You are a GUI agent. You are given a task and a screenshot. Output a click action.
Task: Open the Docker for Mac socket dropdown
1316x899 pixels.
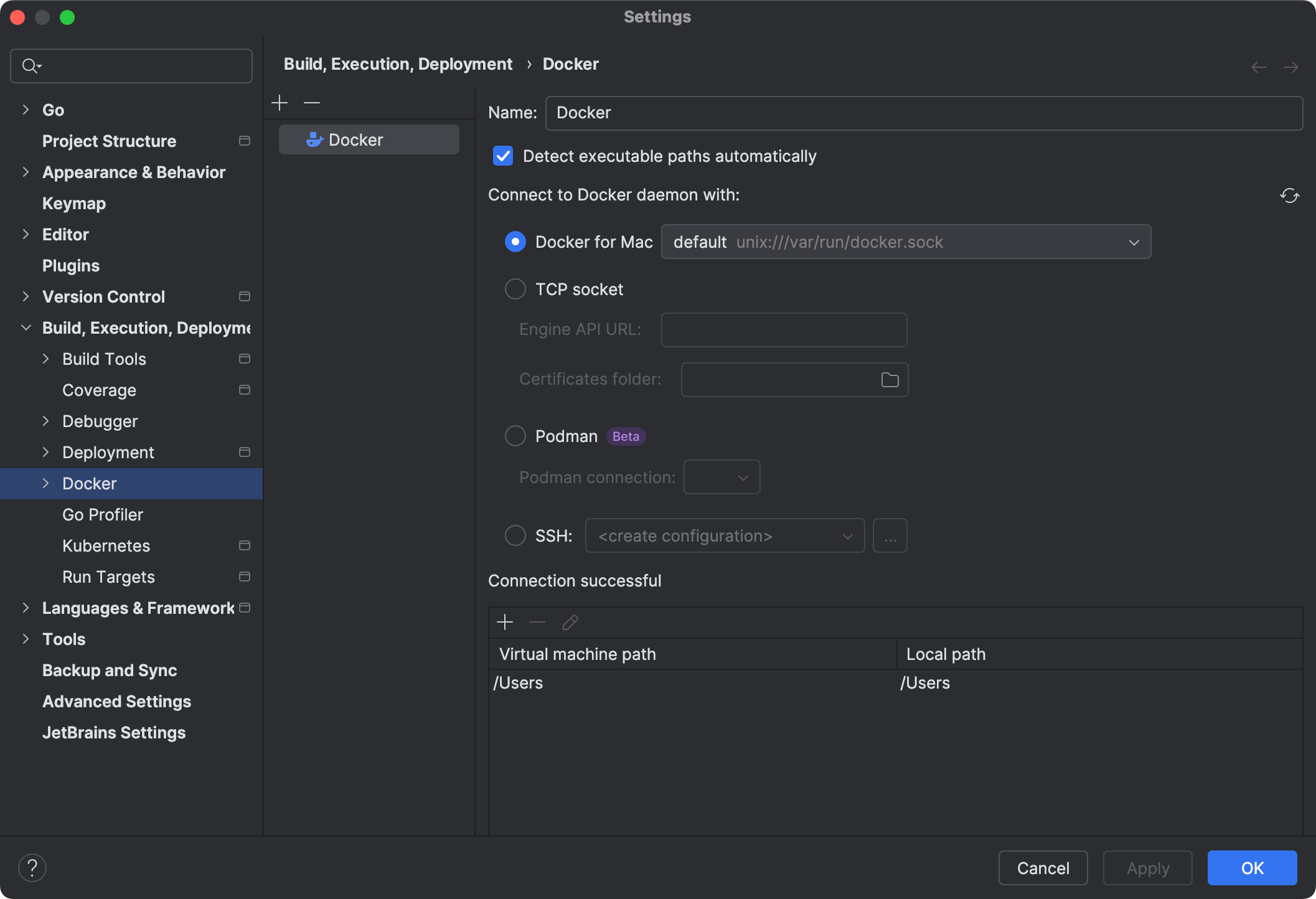click(x=906, y=242)
